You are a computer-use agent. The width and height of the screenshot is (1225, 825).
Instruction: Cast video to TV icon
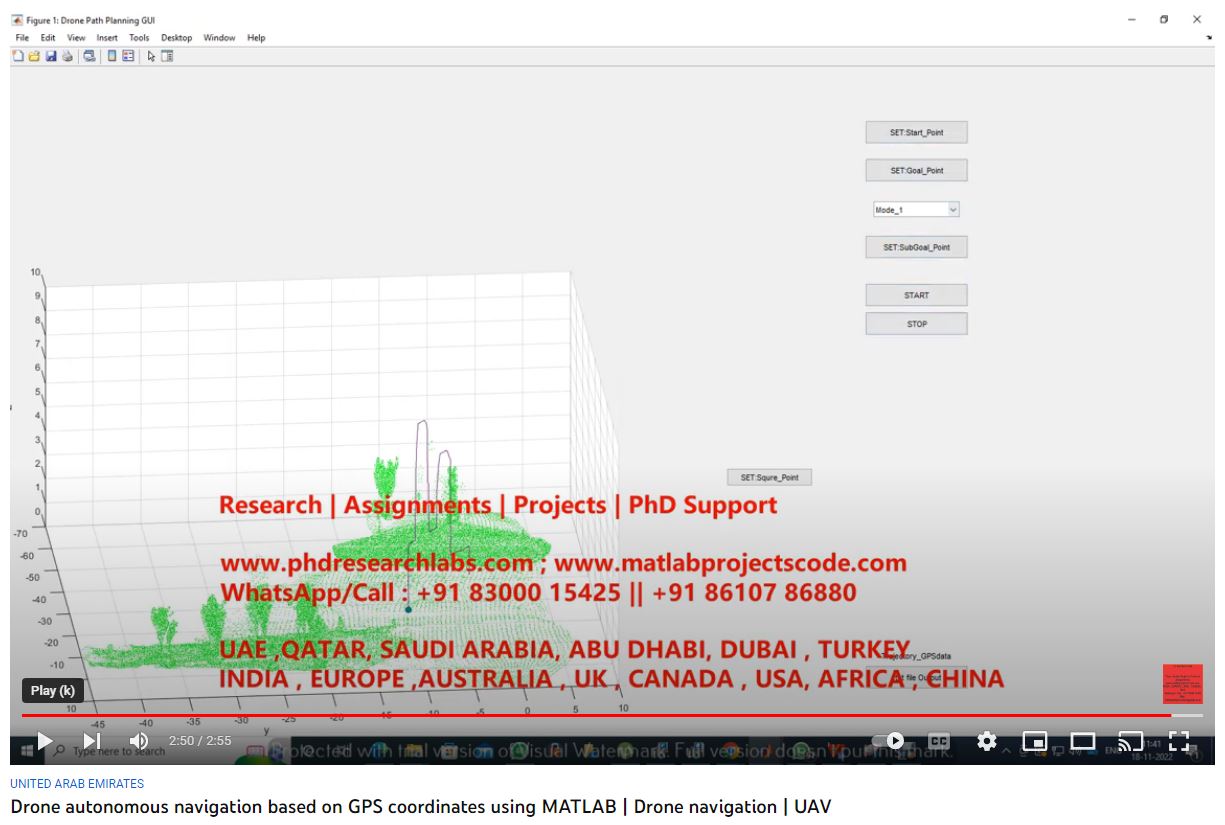click(1131, 741)
